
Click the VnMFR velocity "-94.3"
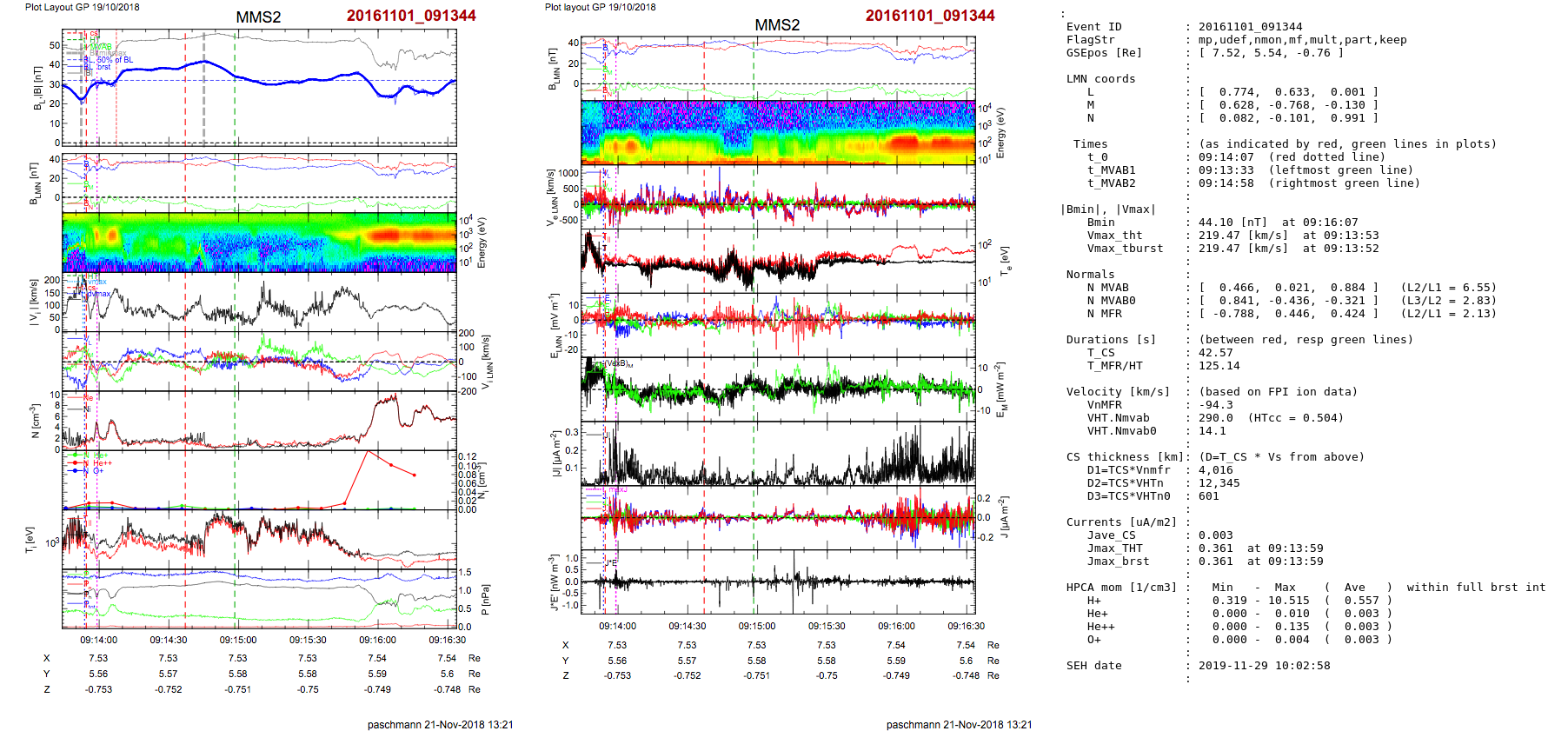point(1216,405)
